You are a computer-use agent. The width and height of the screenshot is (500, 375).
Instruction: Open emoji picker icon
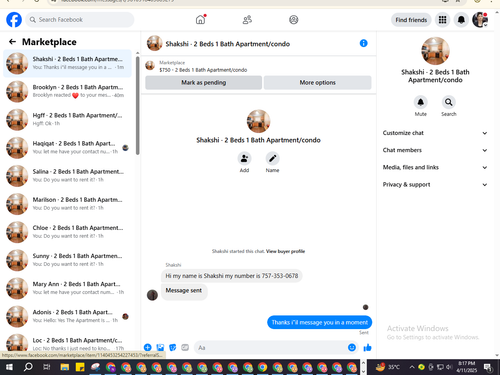(x=352, y=347)
